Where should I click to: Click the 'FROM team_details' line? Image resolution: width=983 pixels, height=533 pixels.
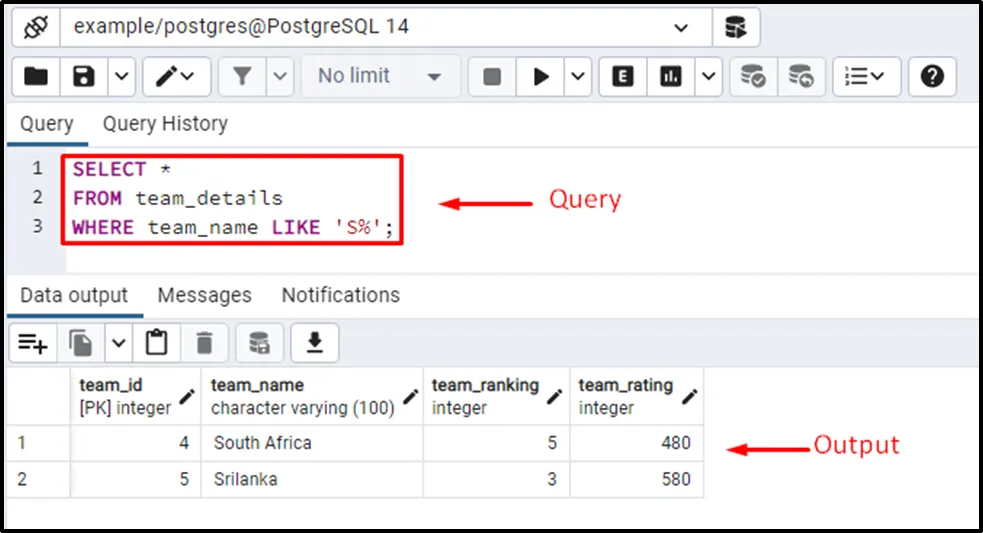[x=177, y=198]
